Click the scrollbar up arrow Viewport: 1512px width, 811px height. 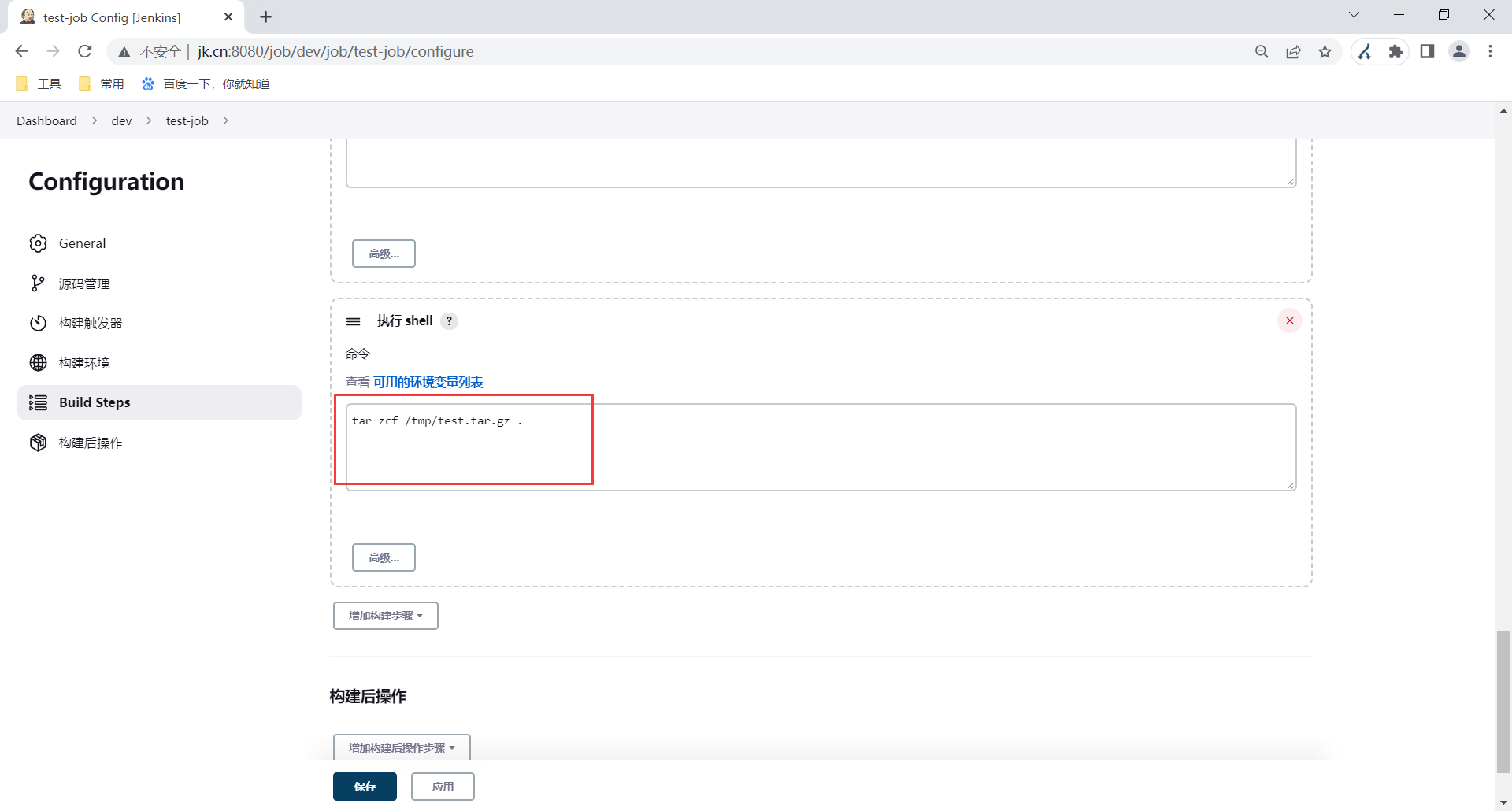pos(1503,111)
